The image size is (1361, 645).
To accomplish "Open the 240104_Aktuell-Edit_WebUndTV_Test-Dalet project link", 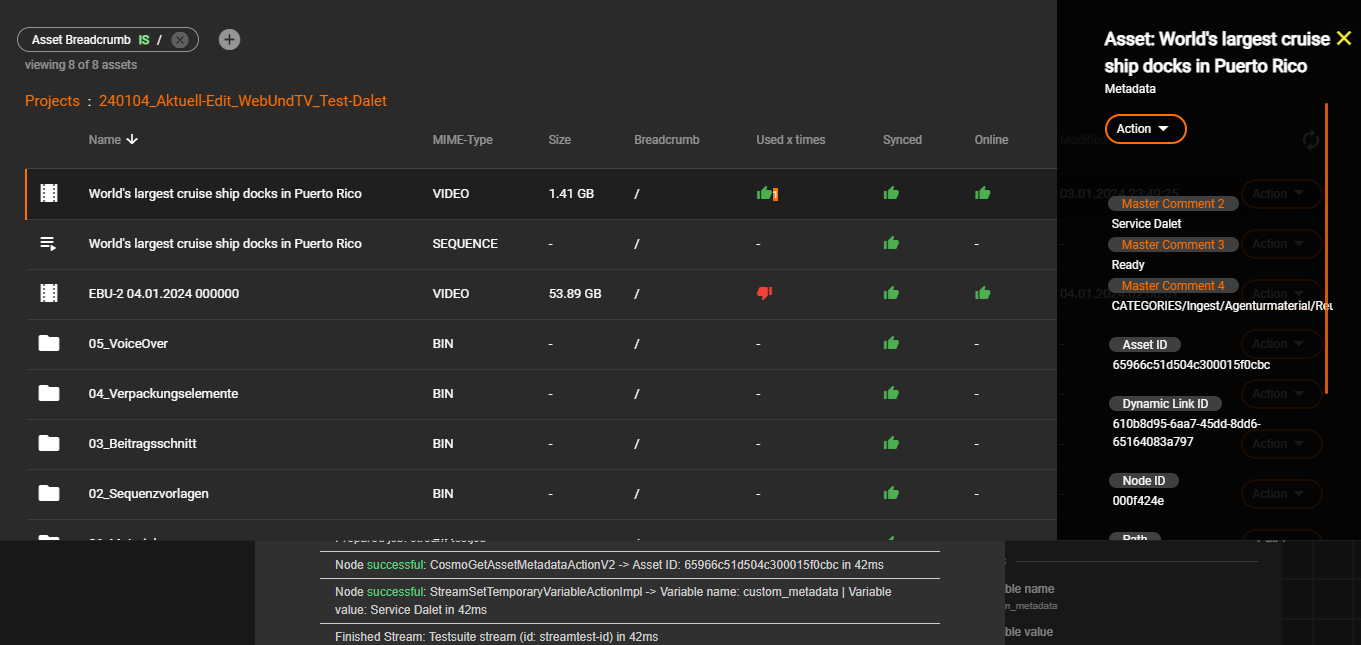I will [x=242, y=101].
